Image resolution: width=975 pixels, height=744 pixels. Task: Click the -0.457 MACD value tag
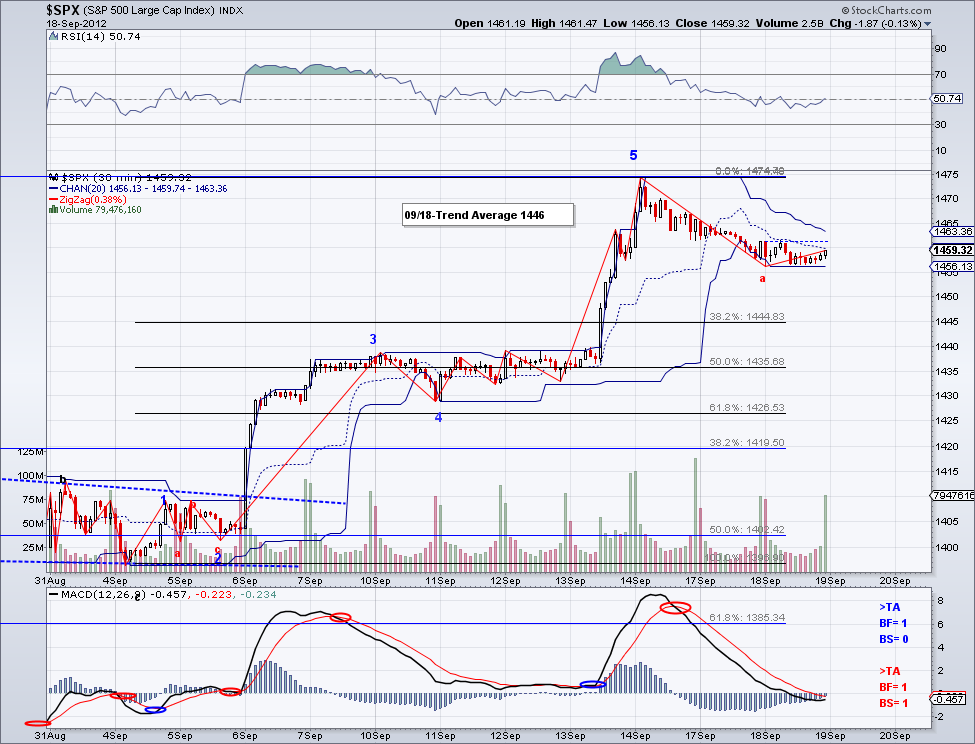pyautogui.click(x=950, y=699)
